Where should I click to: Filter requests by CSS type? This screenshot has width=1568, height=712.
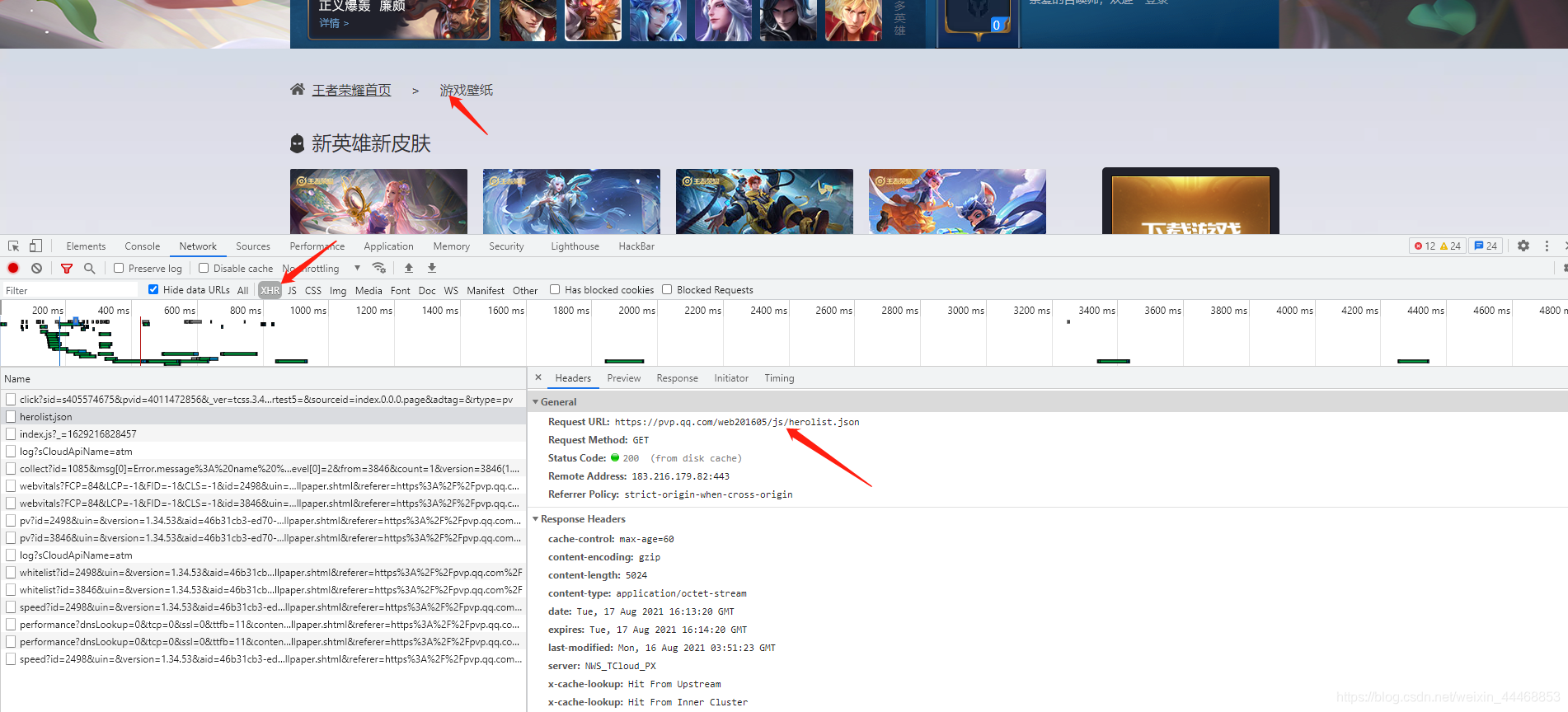(313, 290)
